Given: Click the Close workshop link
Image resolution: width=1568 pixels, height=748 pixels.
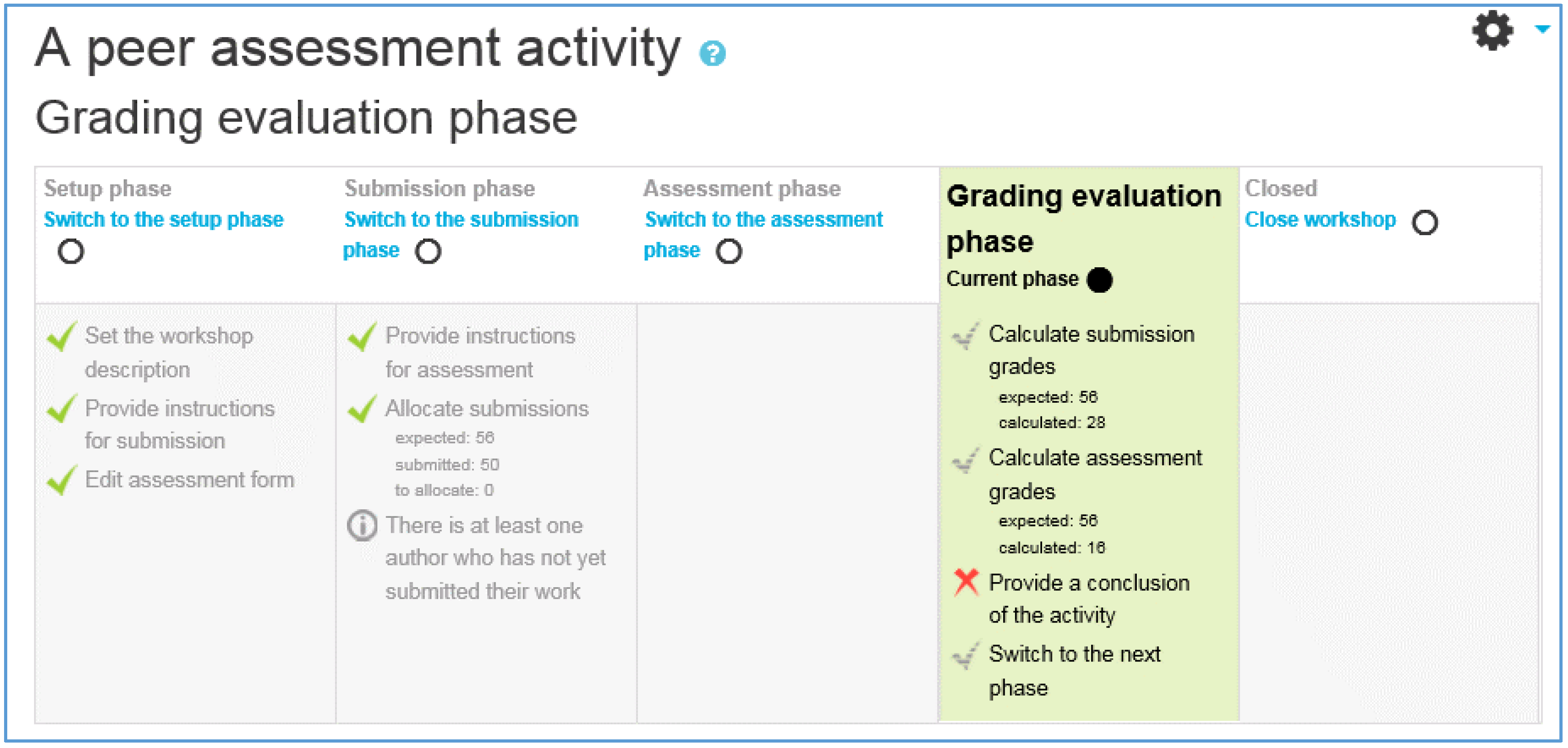Looking at the screenshot, I should [x=1320, y=219].
